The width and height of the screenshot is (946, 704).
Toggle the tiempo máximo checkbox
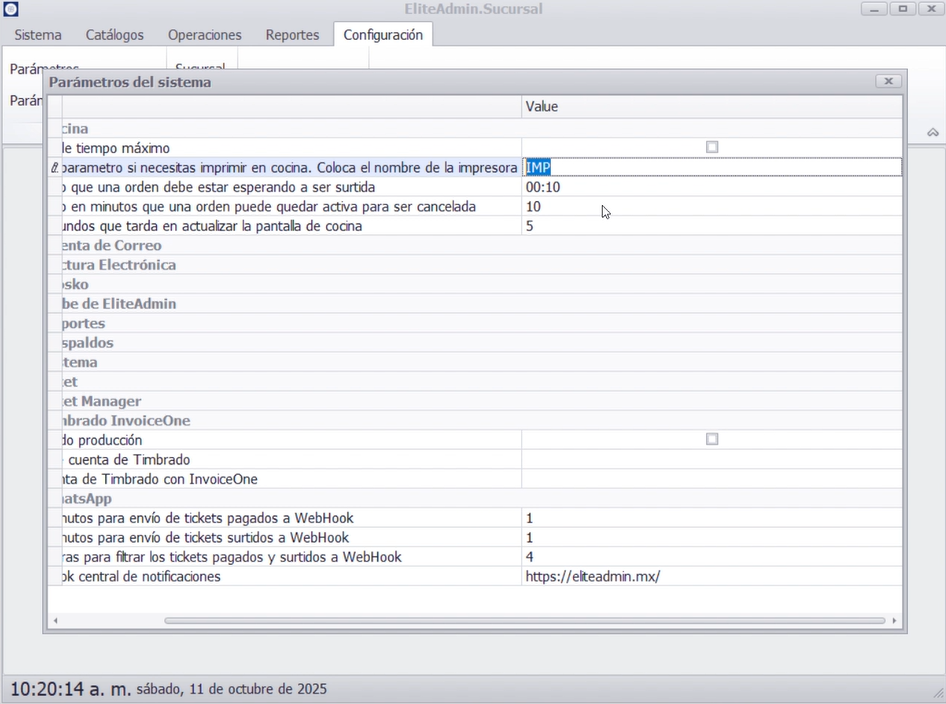pos(712,148)
